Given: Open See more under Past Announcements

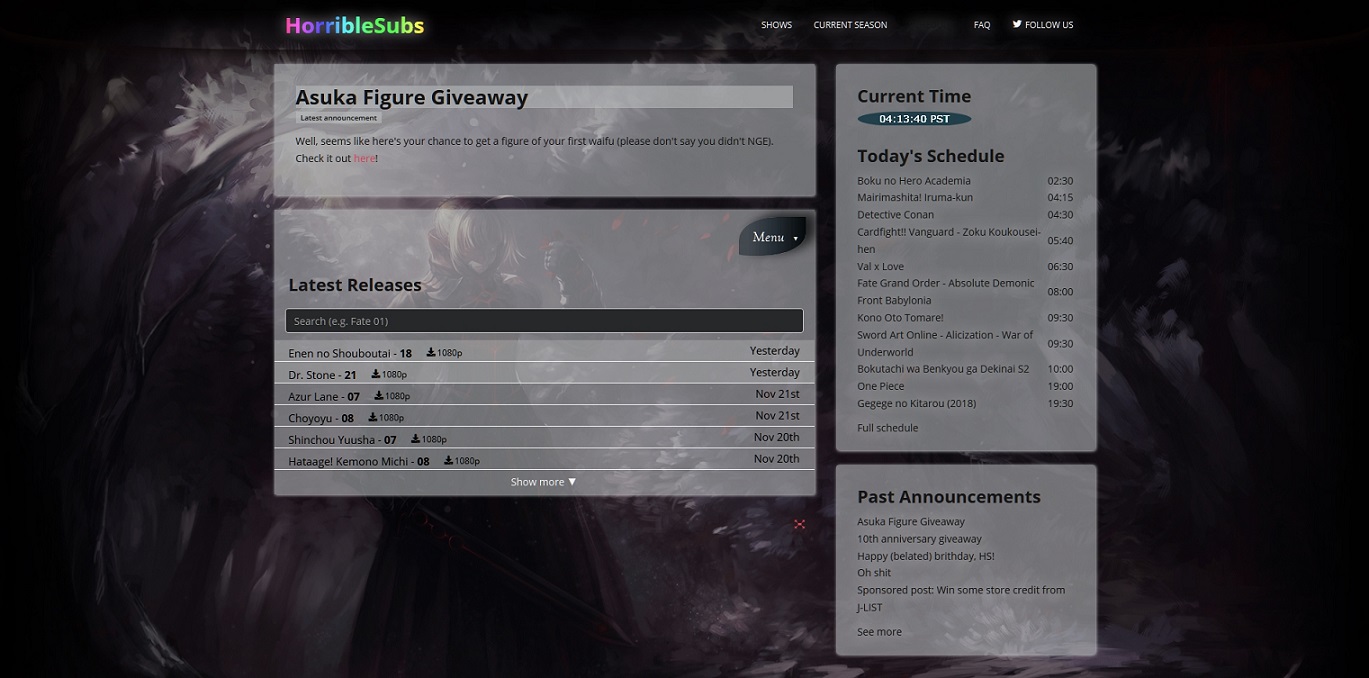Looking at the screenshot, I should [879, 632].
